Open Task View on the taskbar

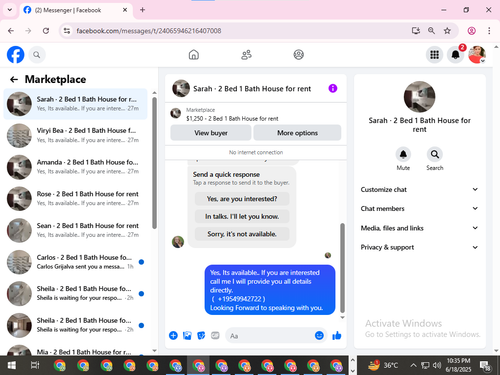pos(35,365)
